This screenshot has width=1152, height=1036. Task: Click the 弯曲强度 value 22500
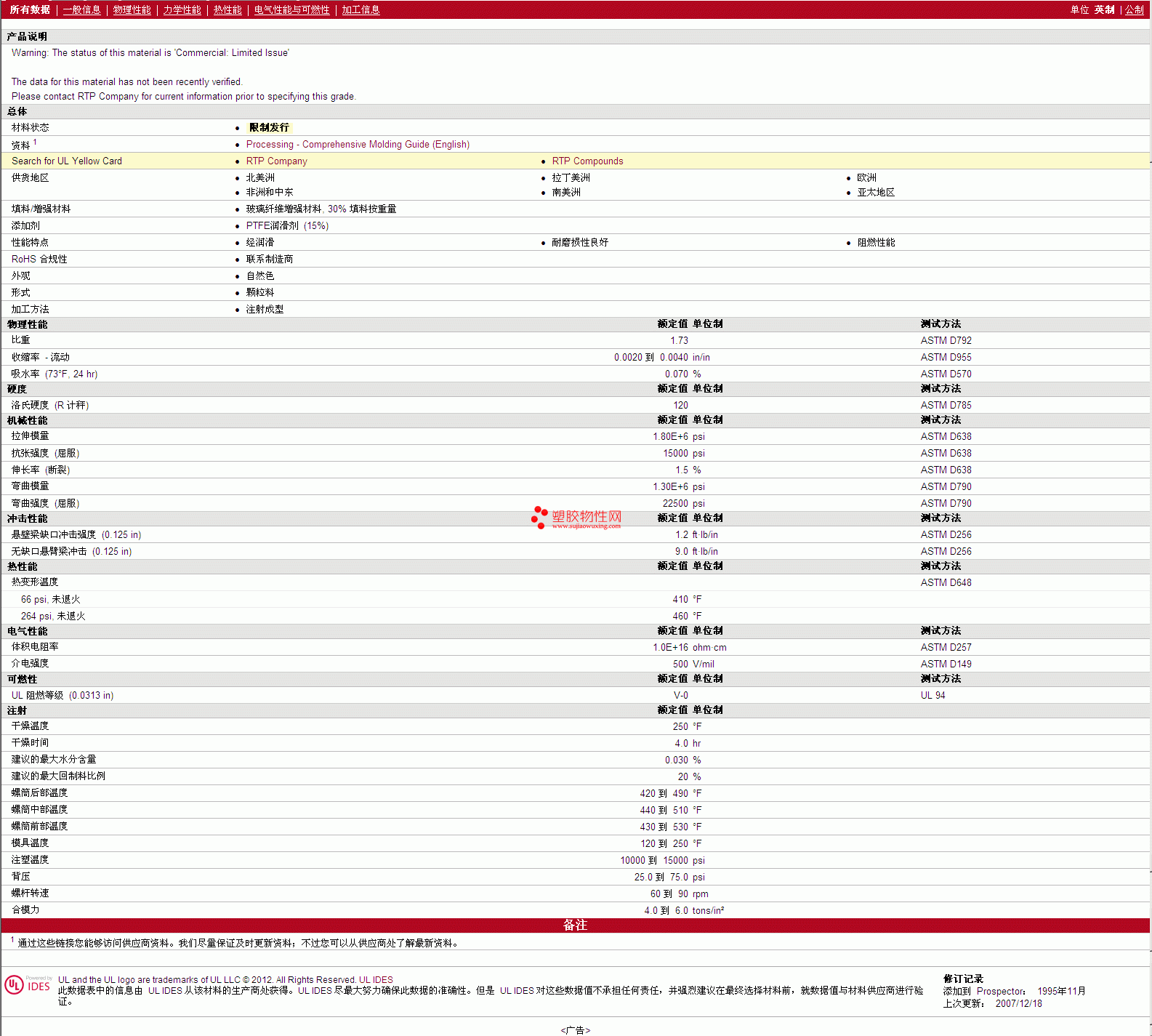(x=675, y=503)
